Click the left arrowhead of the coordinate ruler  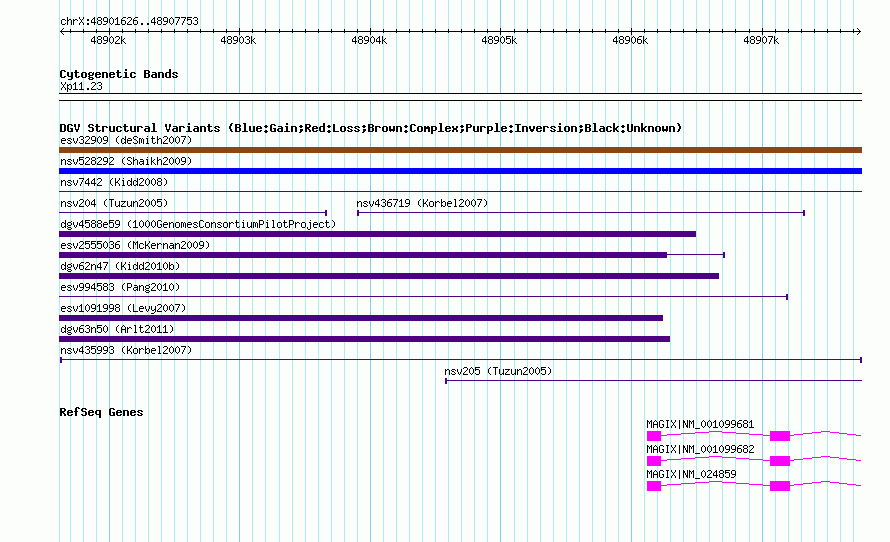tap(62, 32)
